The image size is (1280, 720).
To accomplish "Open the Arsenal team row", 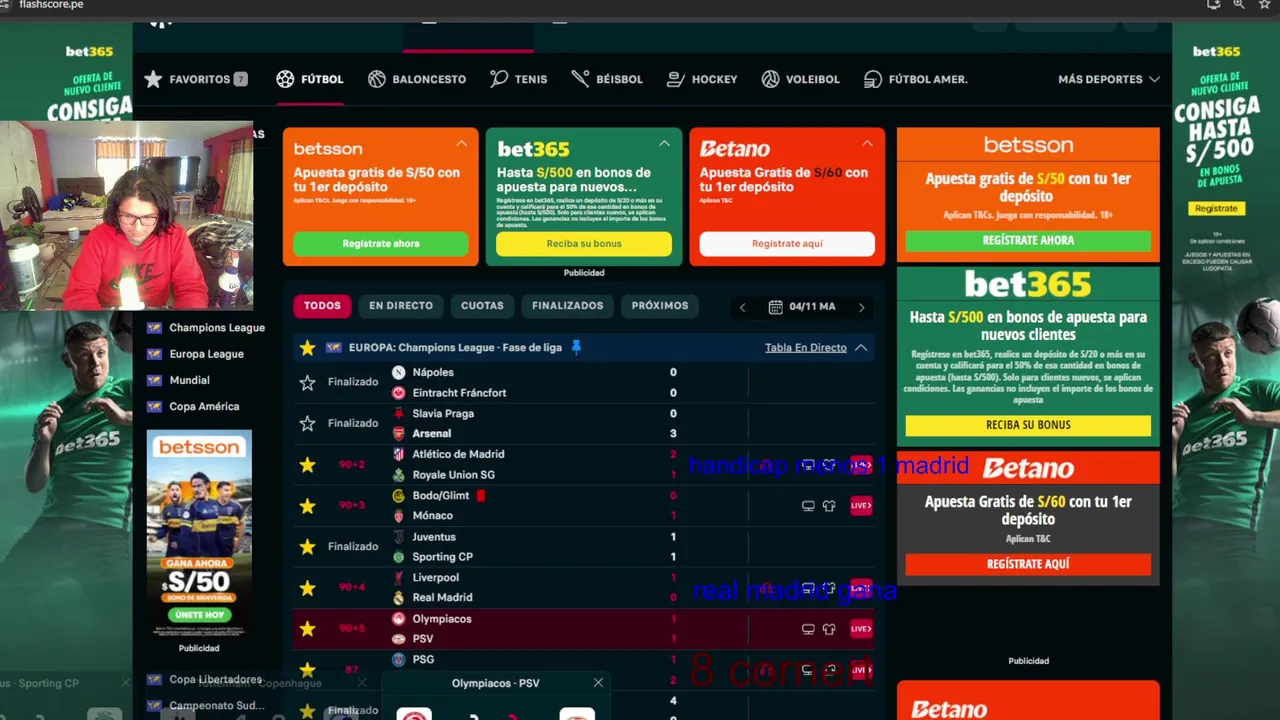I will pos(432,433).
